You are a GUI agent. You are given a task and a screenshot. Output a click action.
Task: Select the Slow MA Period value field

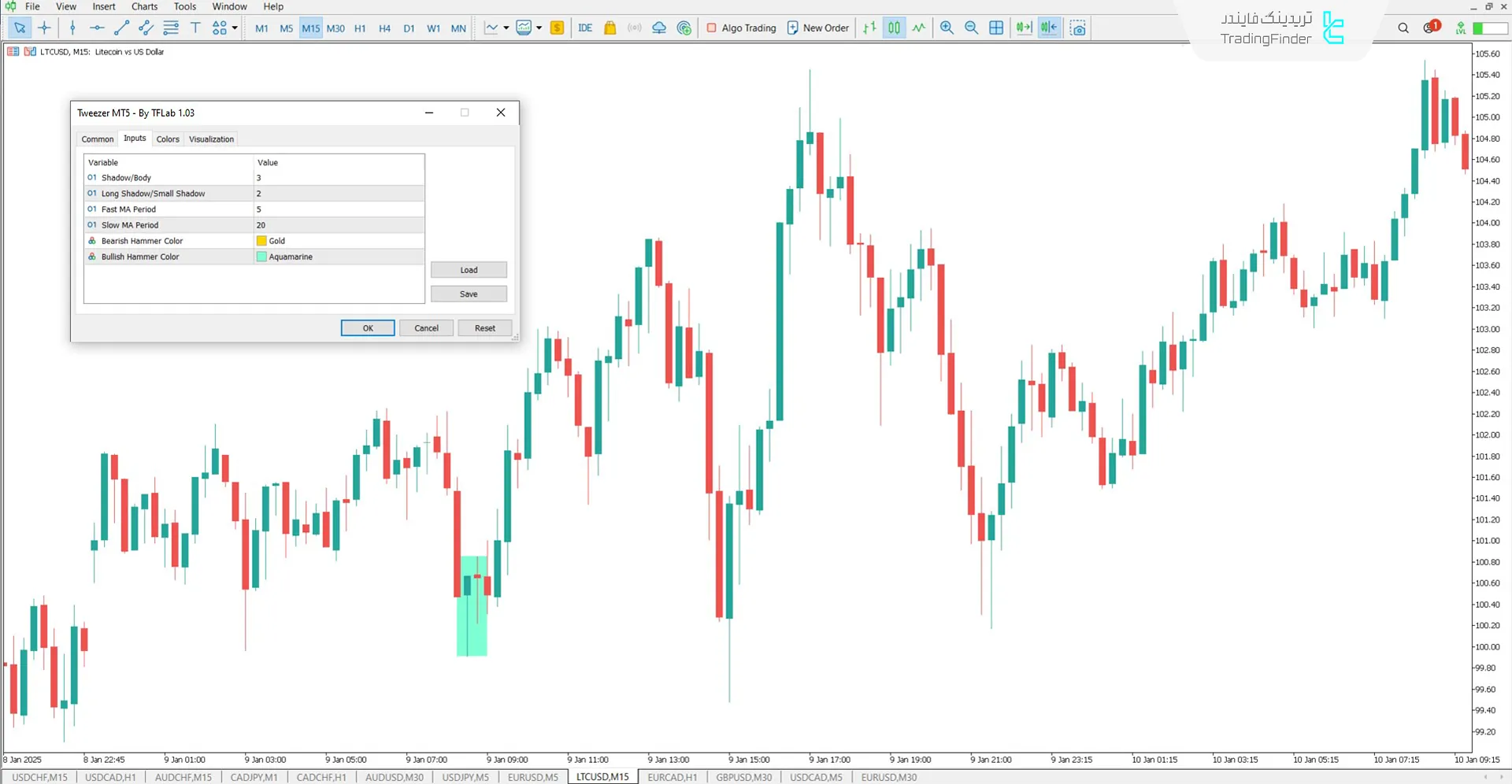(x=339, y=225)
